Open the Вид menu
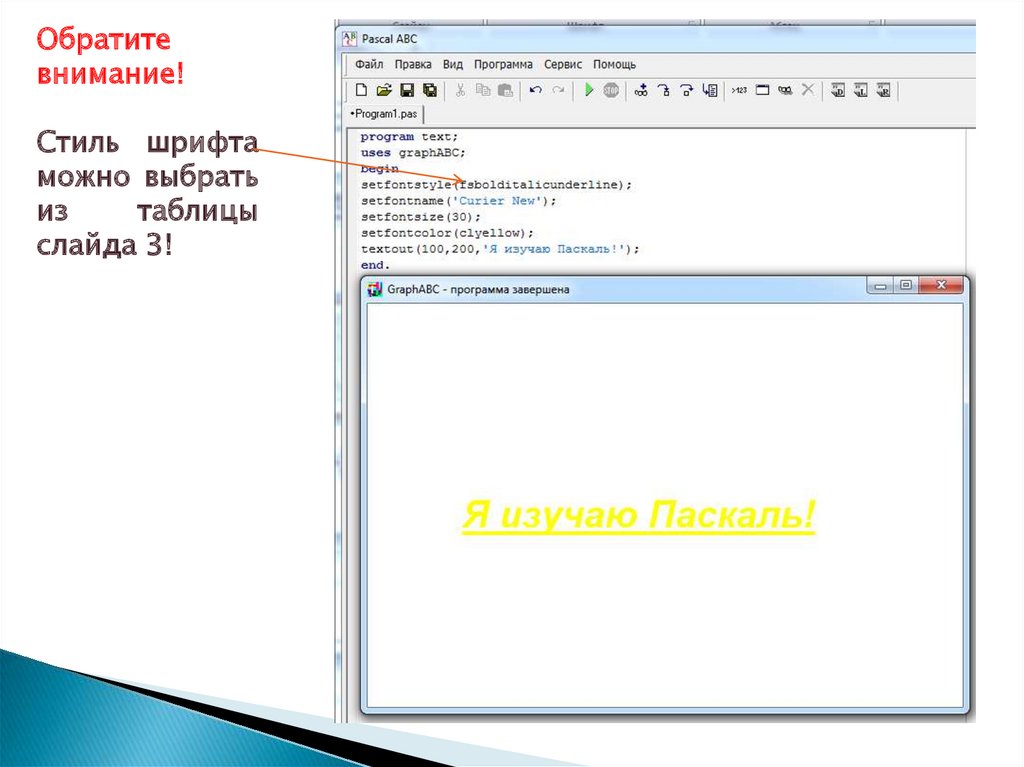 click(453, 64)
